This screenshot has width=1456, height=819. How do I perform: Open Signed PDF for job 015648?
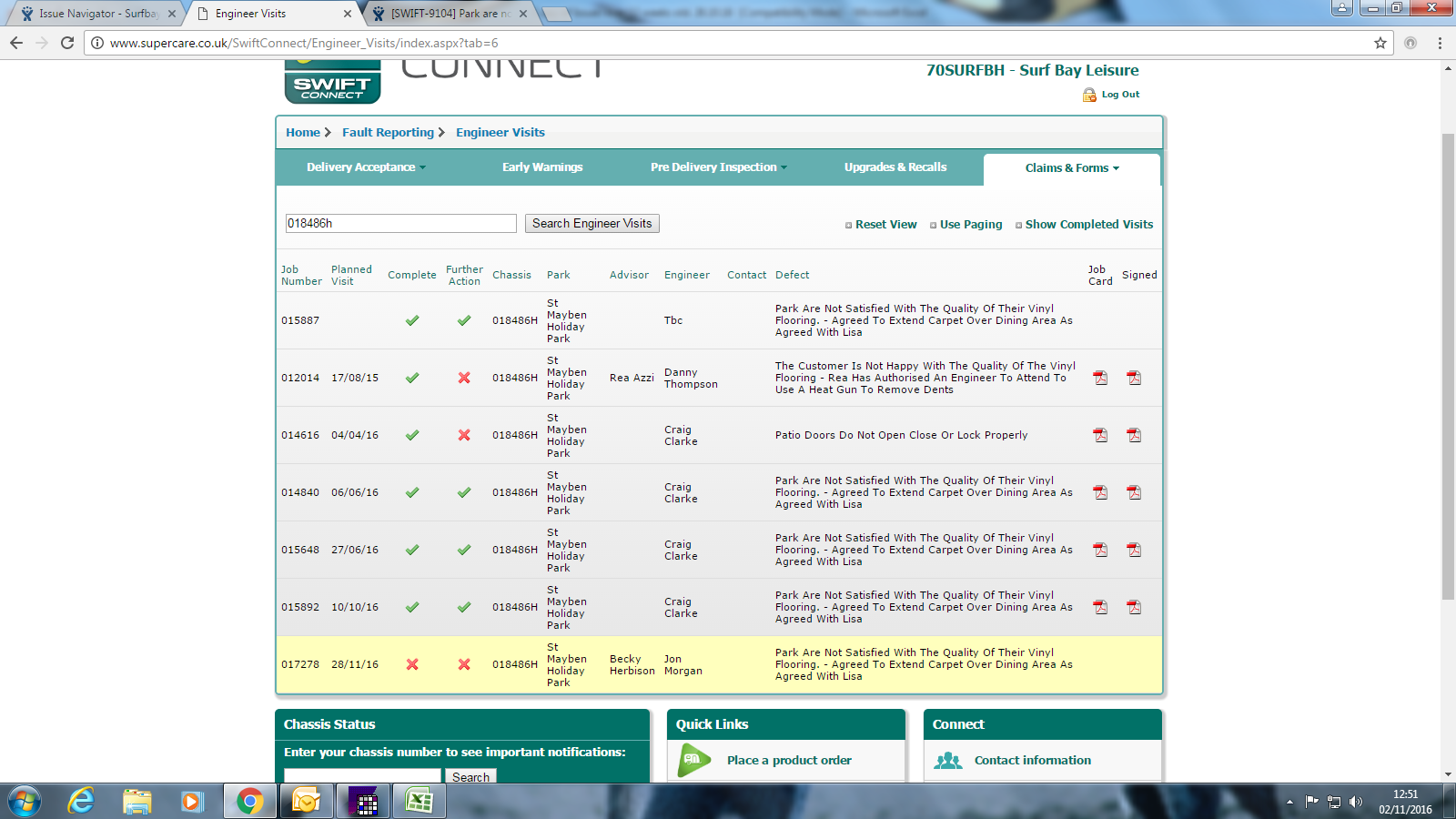[1134, 550]
